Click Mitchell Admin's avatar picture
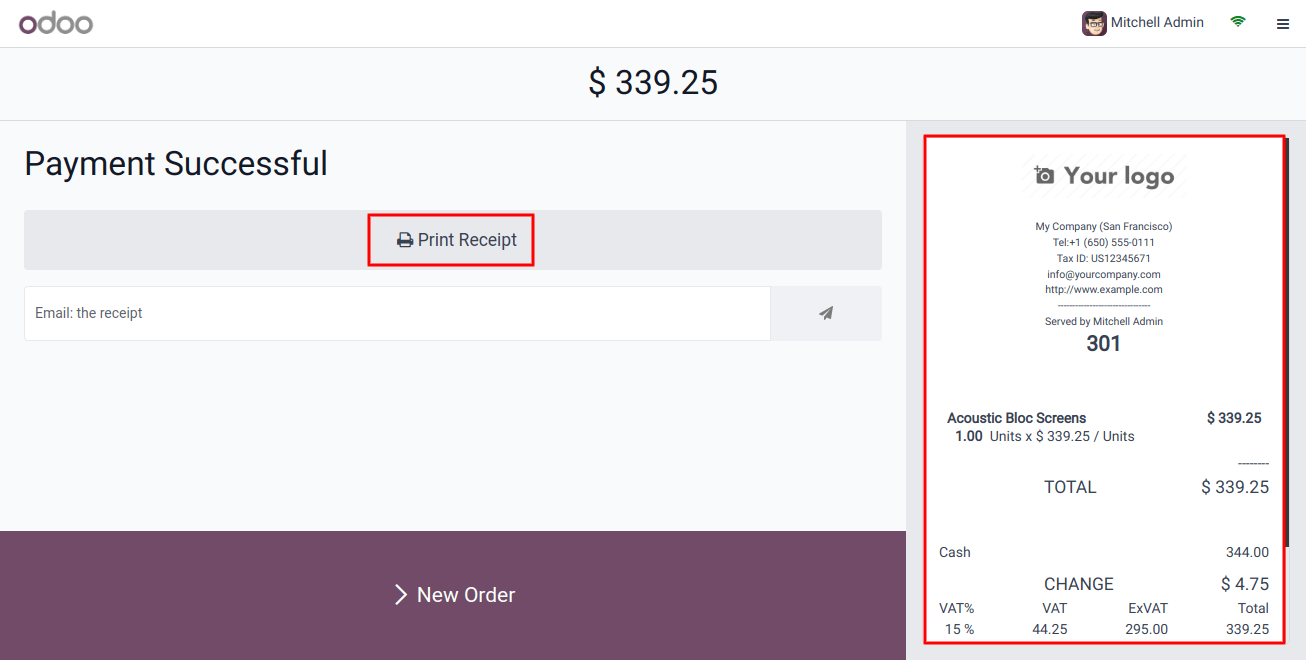Image resolution: width=1306 pixels, height=660 pixels. [x=1094, y=23]
